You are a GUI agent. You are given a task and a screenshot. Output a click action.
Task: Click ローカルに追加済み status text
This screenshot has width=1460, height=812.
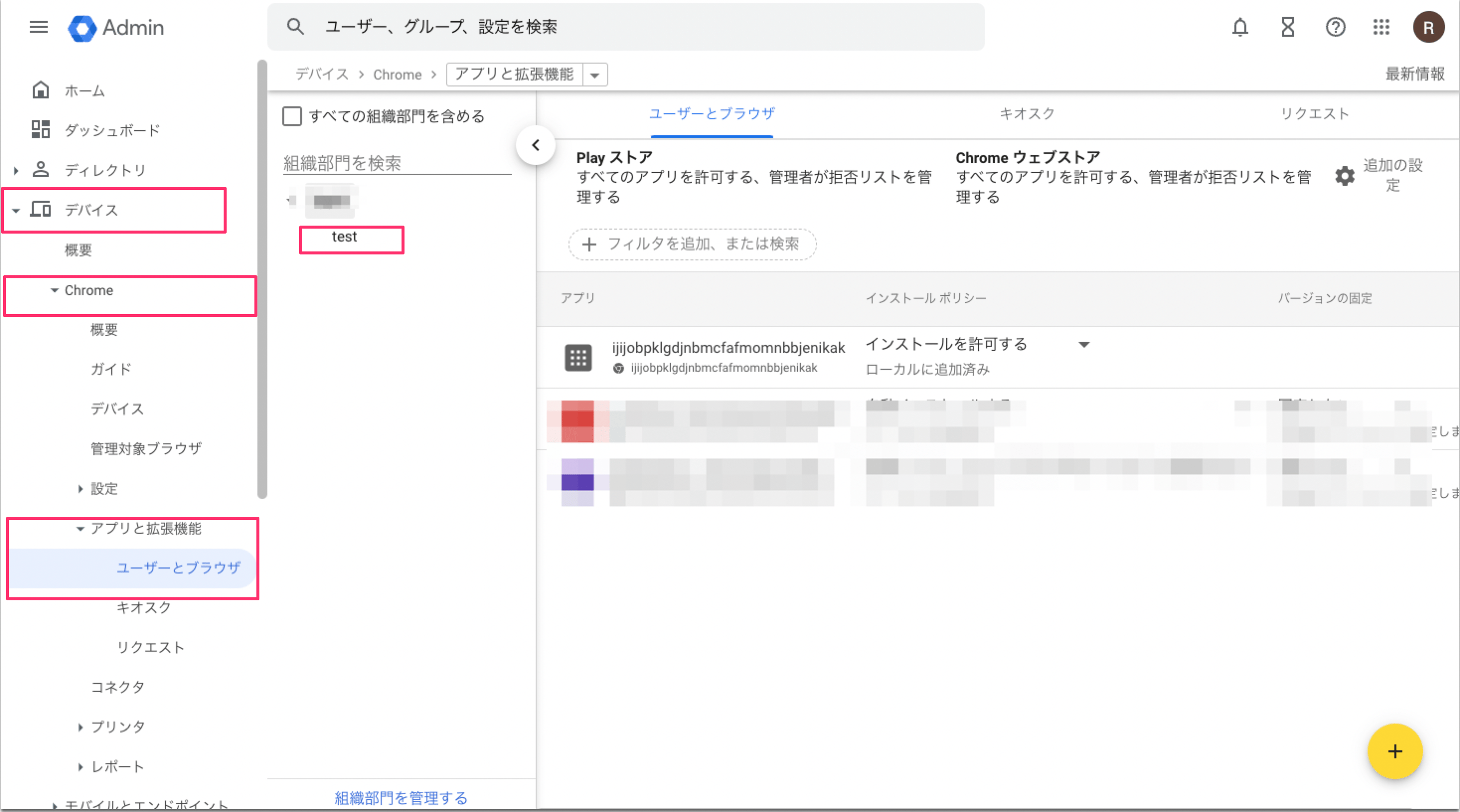point(927,369)
